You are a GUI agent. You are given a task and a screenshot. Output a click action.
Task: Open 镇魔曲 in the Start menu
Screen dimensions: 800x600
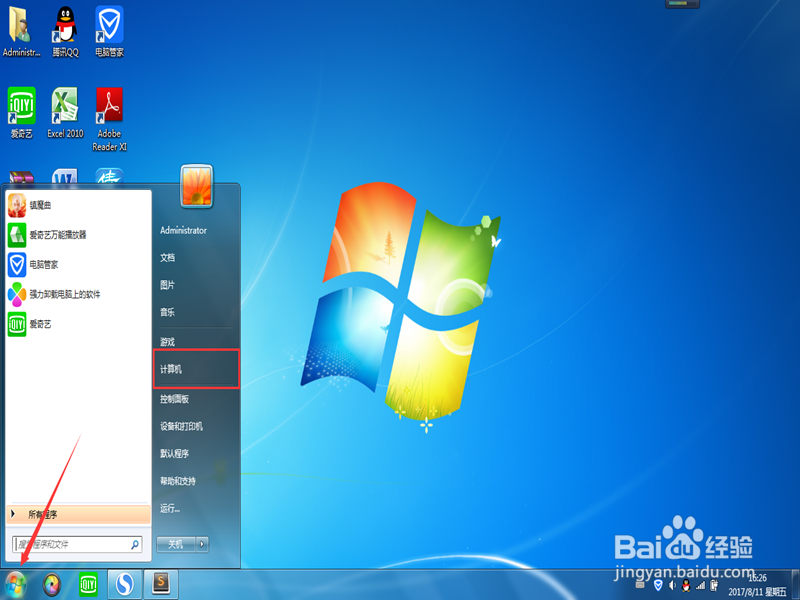coord(79,205)
